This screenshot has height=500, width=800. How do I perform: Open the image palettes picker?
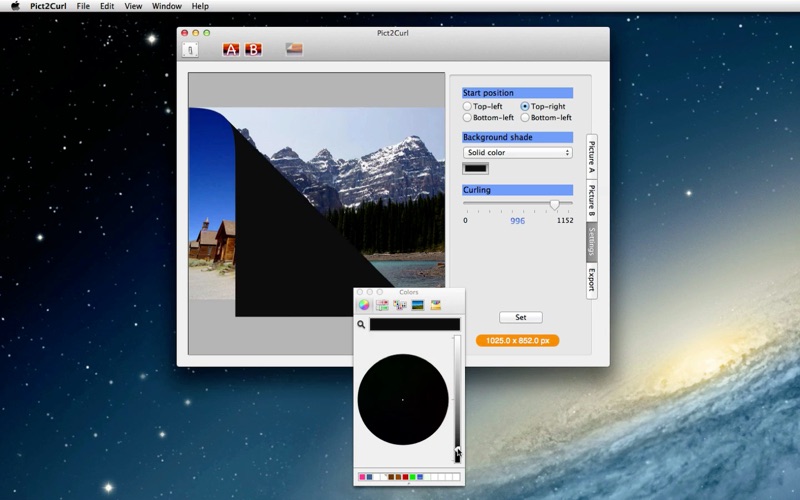coord(417,305)
